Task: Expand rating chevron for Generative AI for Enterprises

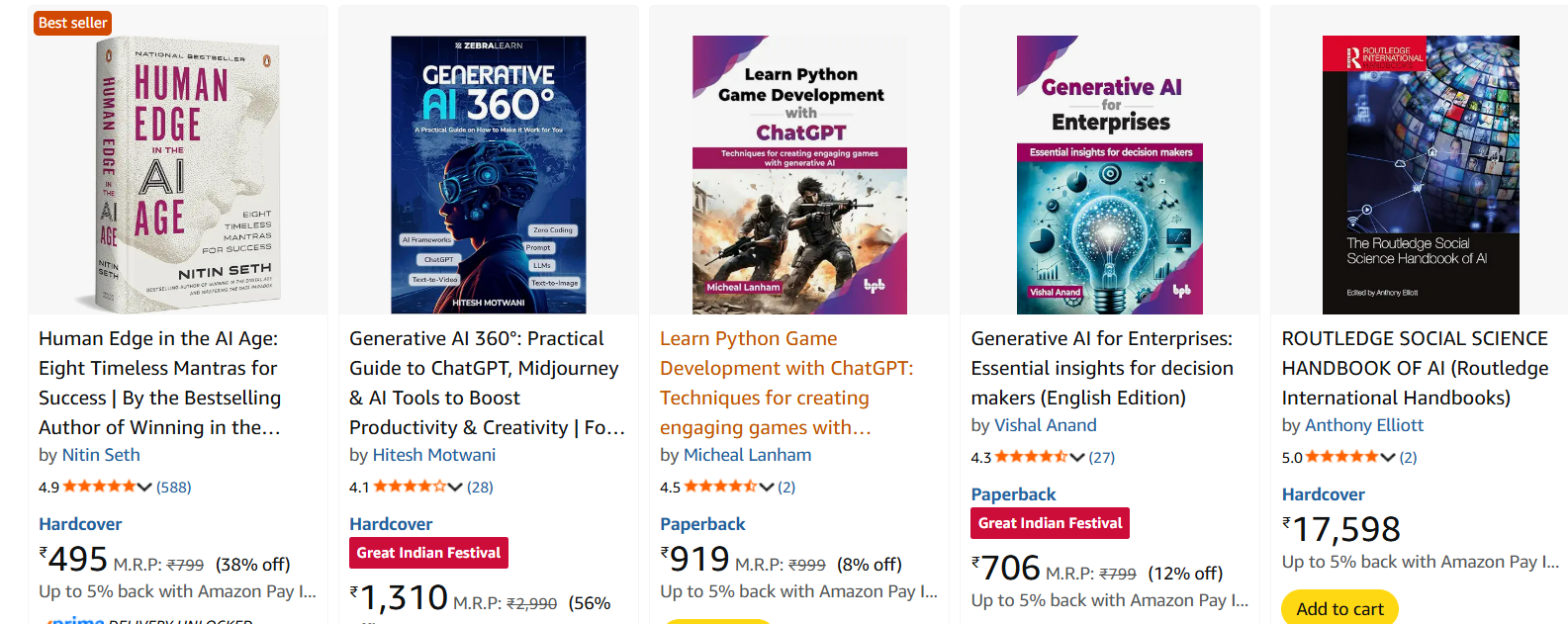Action: (x=1076, y=457)
